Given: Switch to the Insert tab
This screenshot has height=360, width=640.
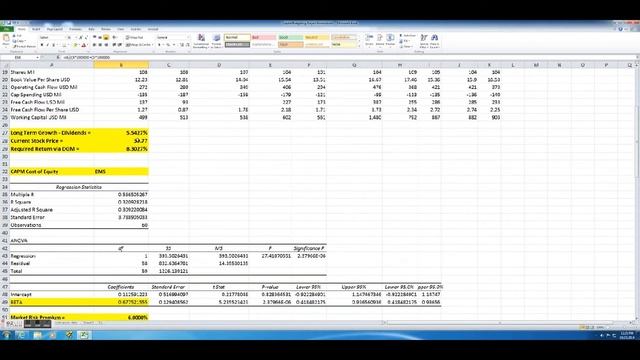Looking at the screenshot, I should pyautogui.click(x=36, y=29).
